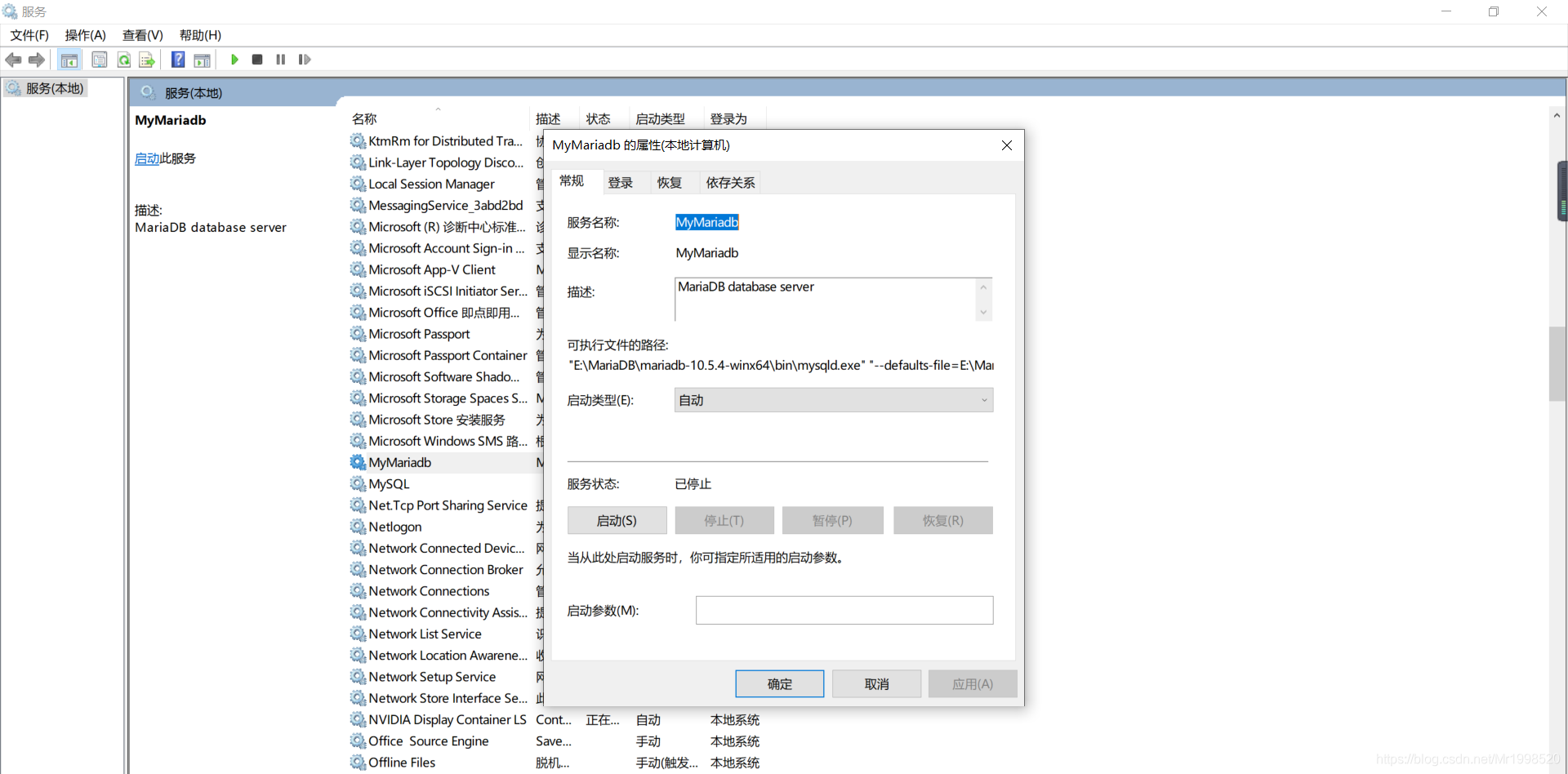This screenshot has width=1568, height=774.
Task: Click the 应用(A) button
Action: coord(973,684)
